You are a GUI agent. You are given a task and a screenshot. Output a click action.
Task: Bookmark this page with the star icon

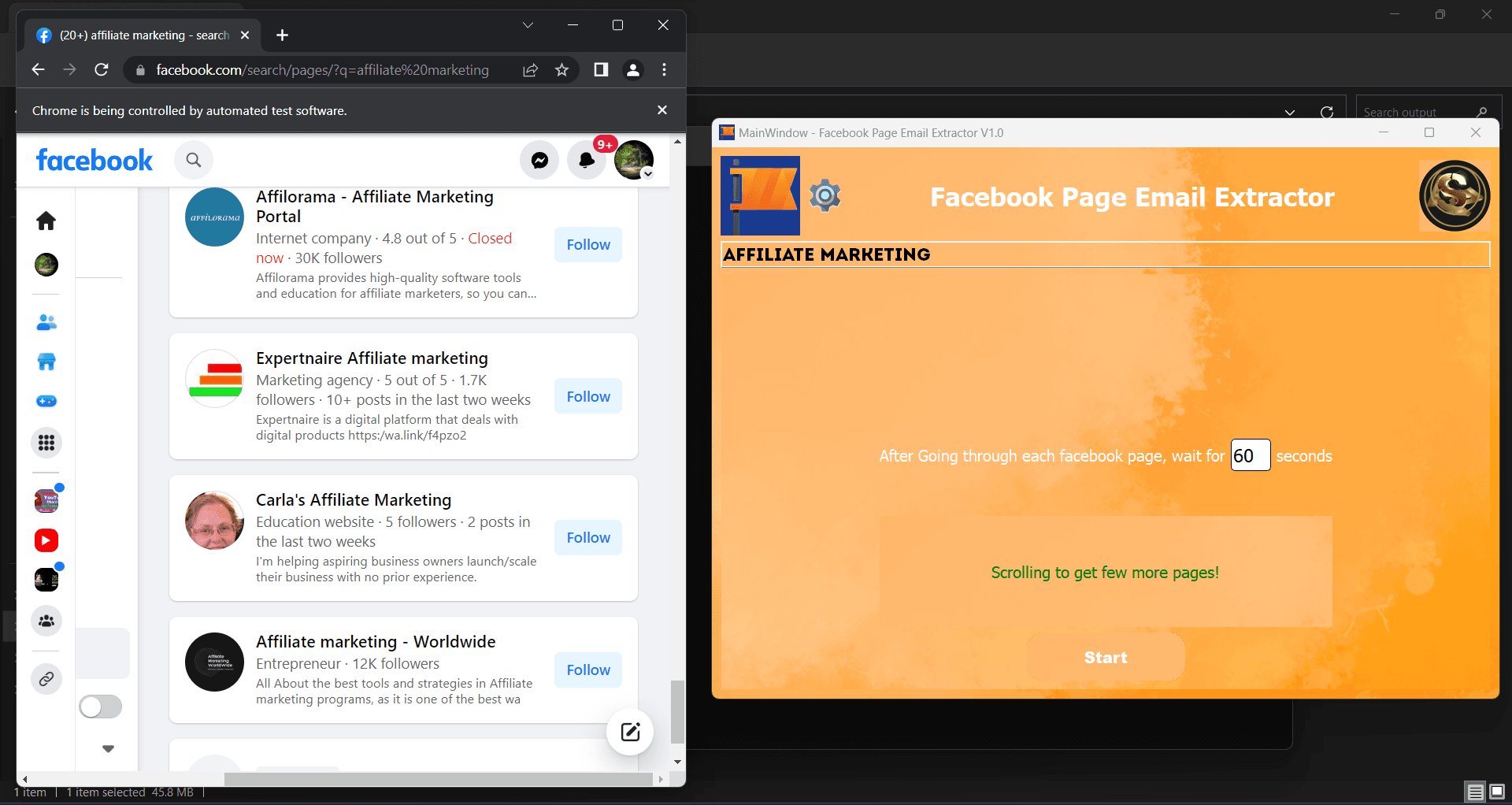[561, 70]
